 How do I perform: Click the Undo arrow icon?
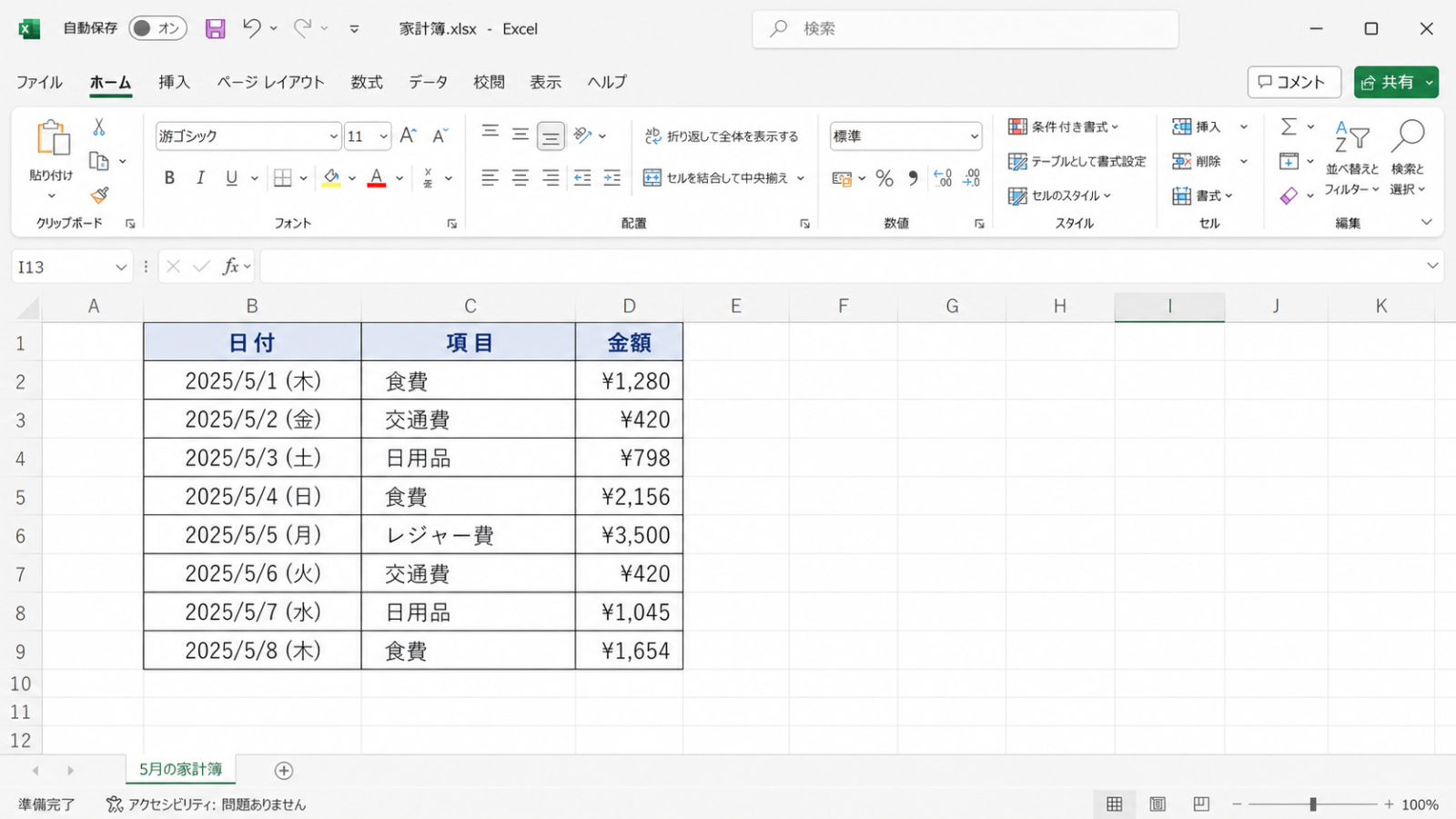point(252,28)
